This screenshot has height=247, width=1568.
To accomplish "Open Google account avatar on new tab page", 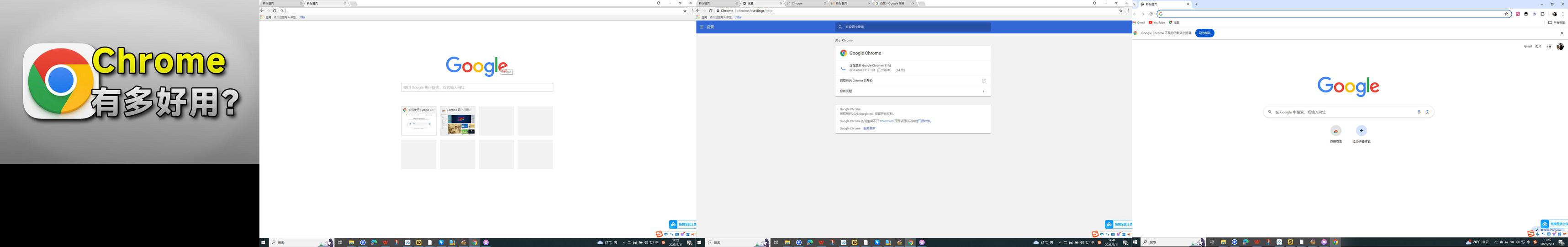I will 1560,46.
